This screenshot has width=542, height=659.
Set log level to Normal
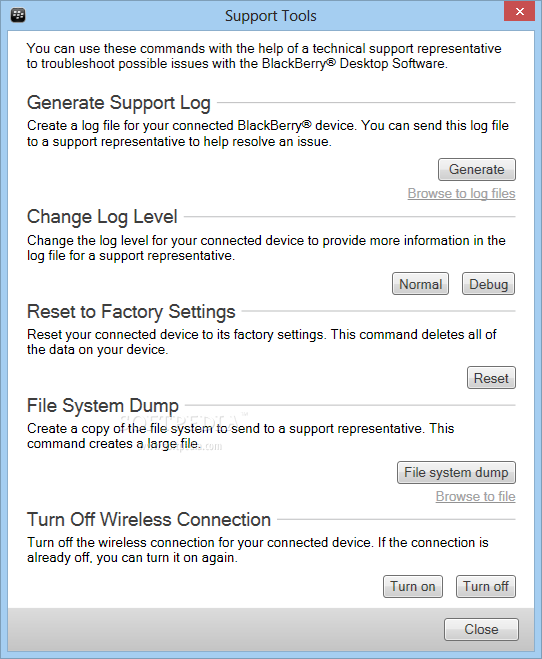point(420,284)
